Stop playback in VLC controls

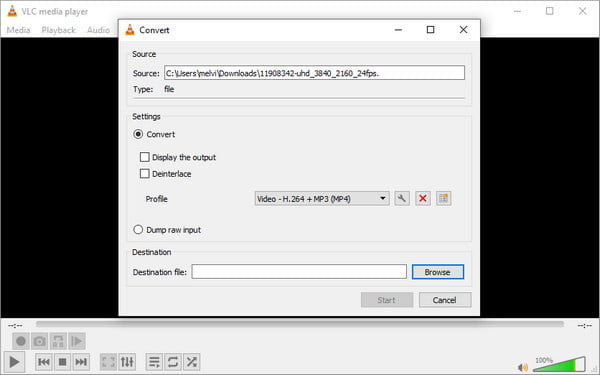pyautogui.click(x=62, y=362)
